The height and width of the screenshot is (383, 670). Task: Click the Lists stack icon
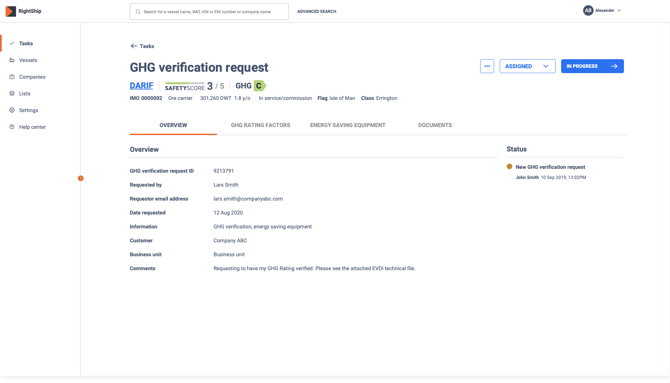click(12, 93)
